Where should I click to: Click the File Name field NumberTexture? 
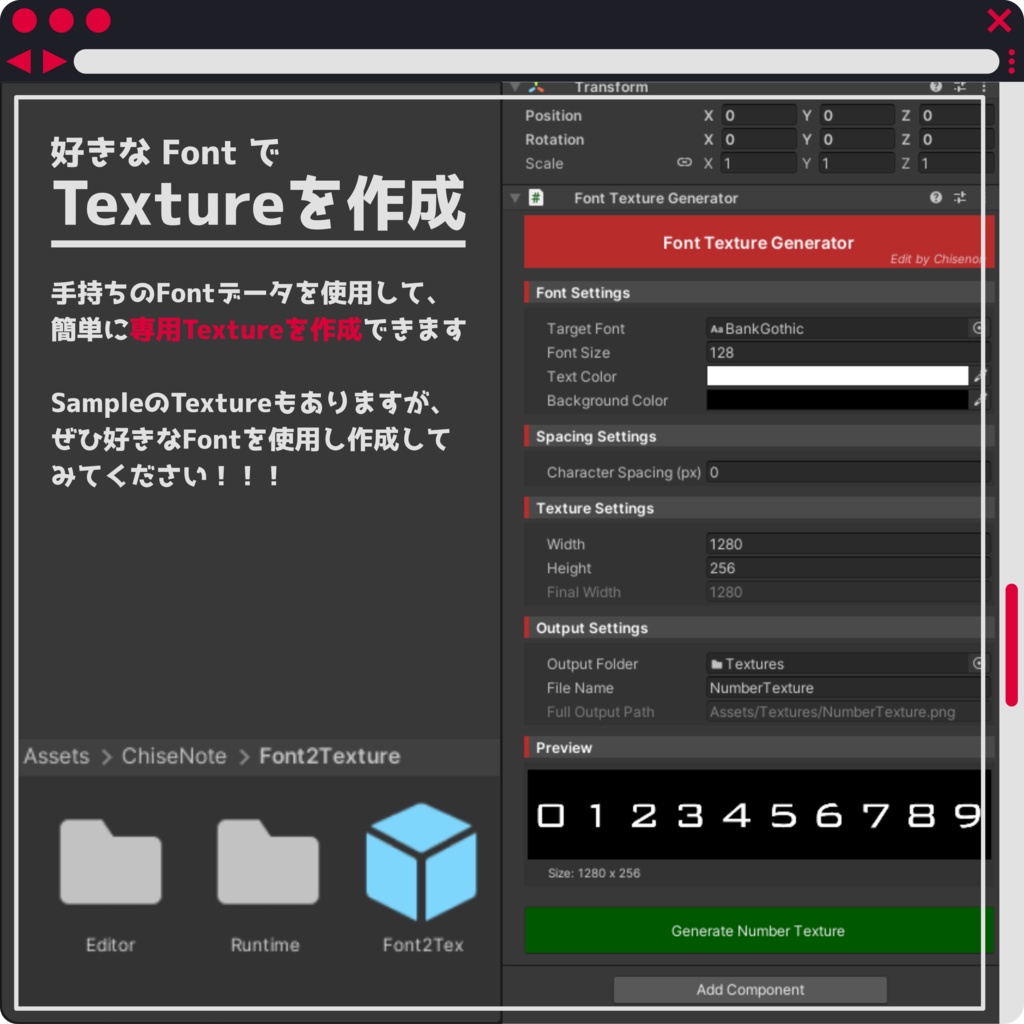point(847,688)
